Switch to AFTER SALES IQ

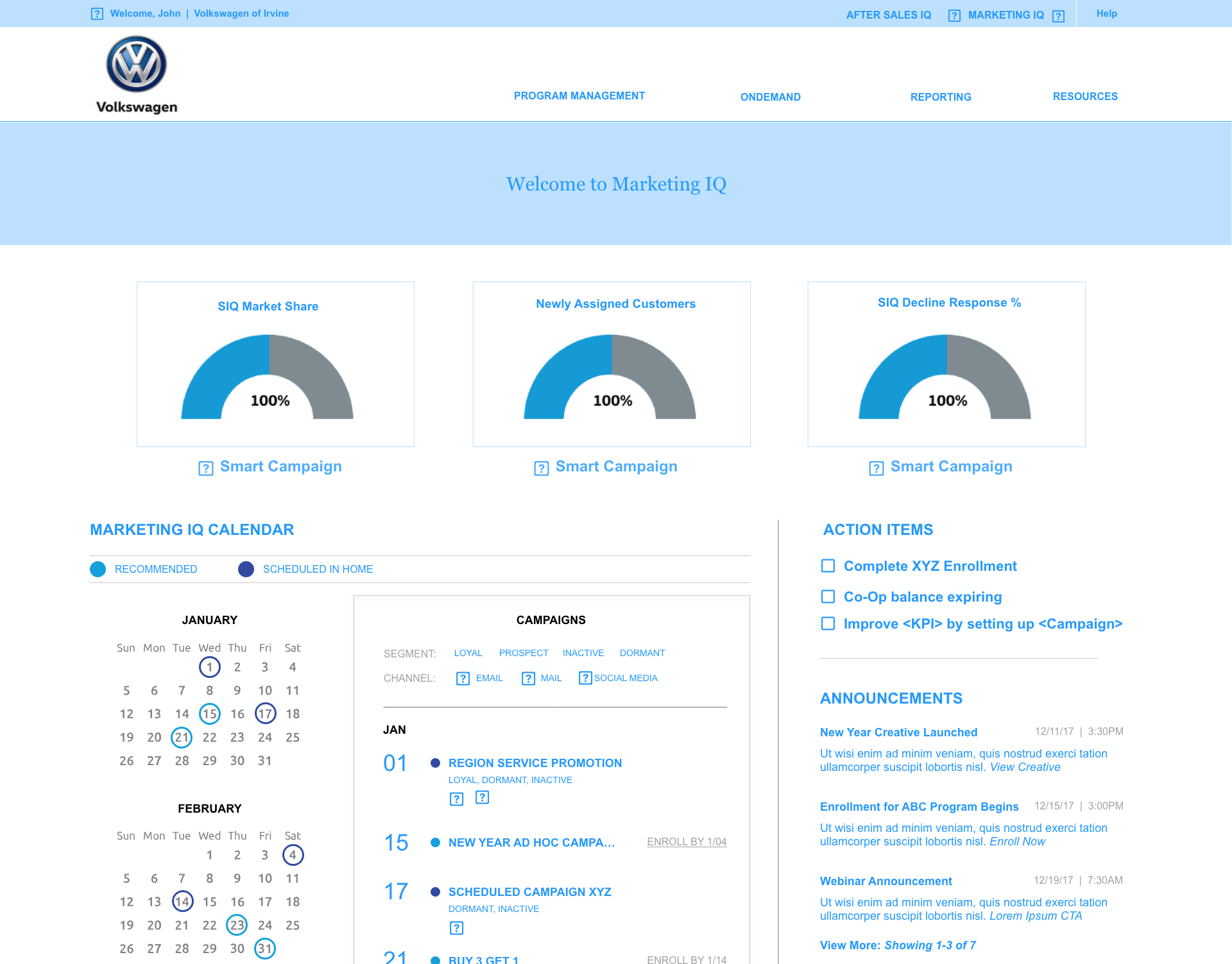[x=889, y=15]
